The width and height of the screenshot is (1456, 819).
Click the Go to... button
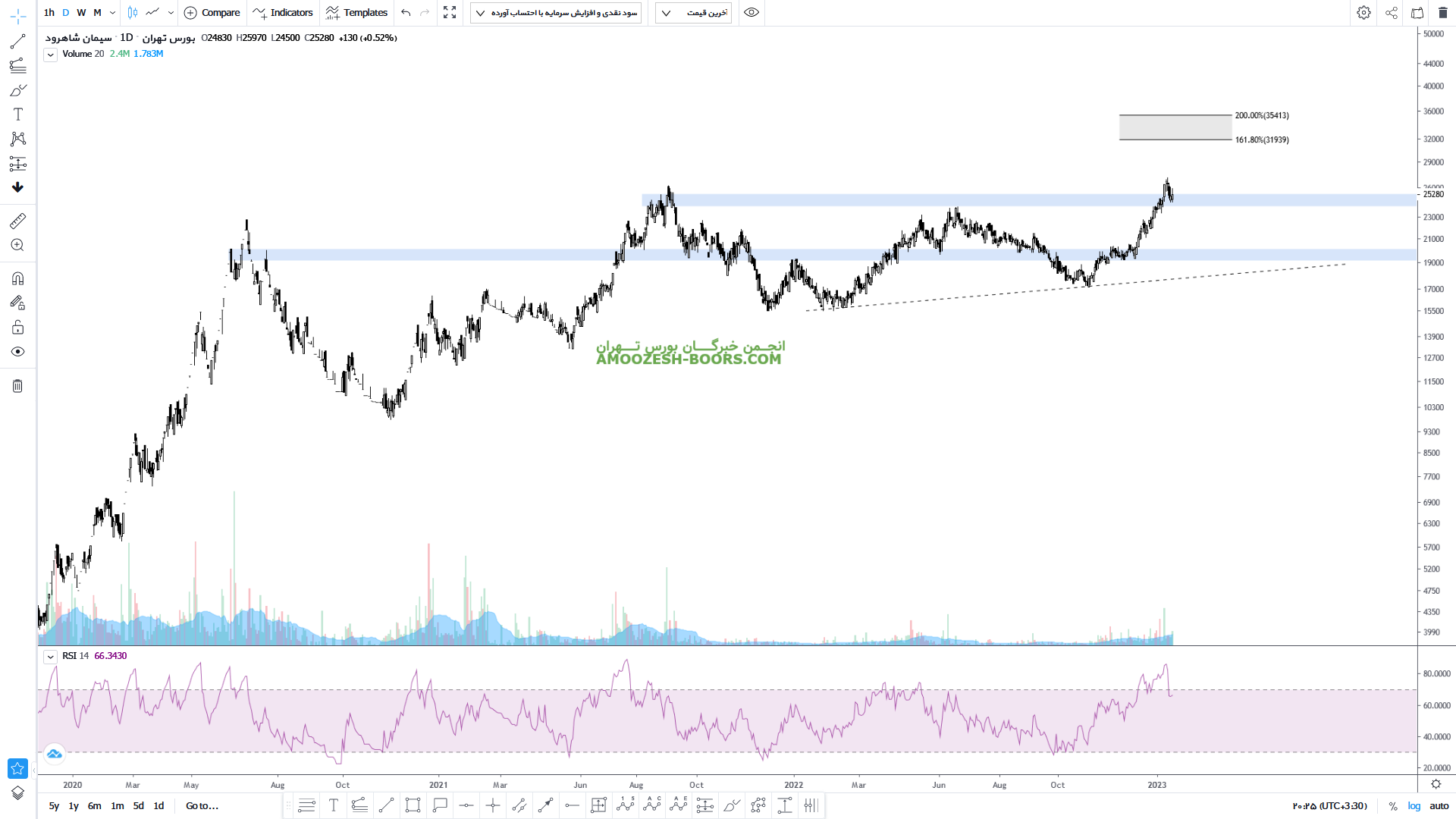(202, 806)
